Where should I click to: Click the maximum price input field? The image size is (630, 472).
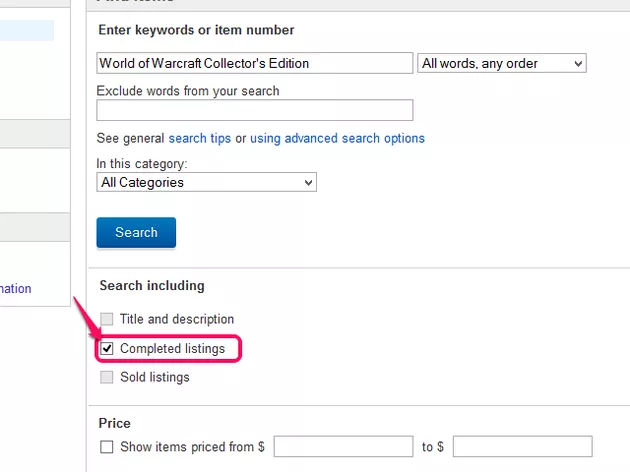(x=522, y=447)
